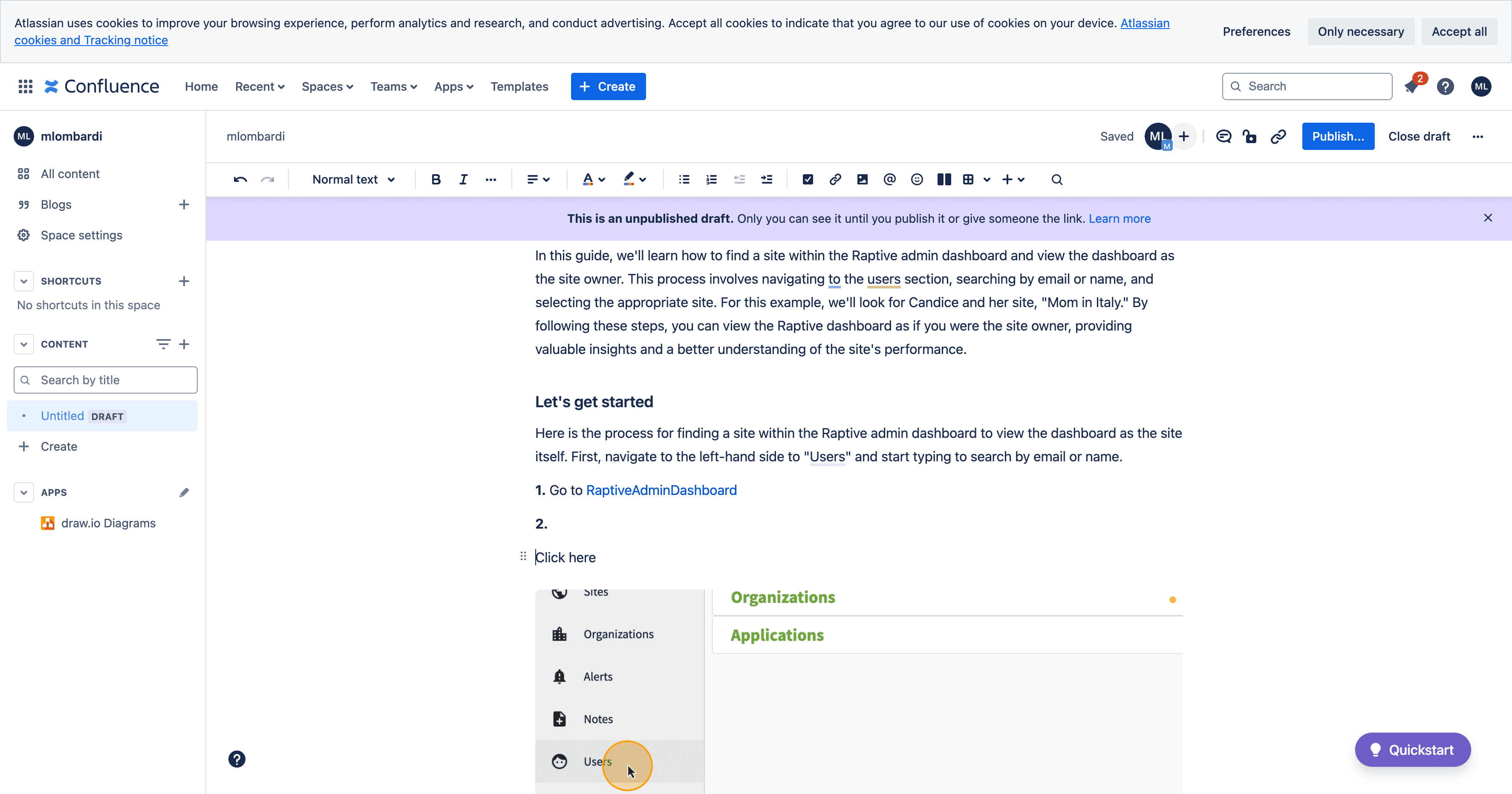The image size is (1512, 794).
Task: Open the Recent menu
Action: click(260, 86)
